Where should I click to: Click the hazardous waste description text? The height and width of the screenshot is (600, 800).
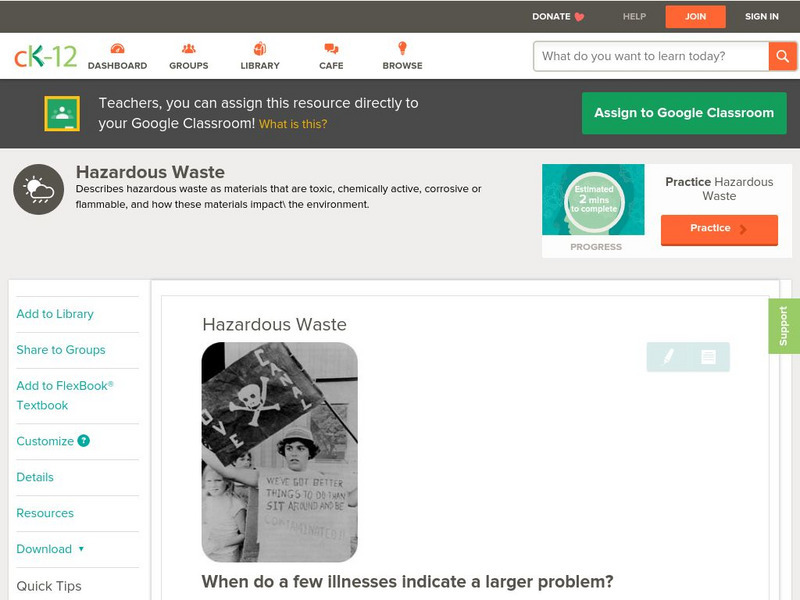[279, 196]
